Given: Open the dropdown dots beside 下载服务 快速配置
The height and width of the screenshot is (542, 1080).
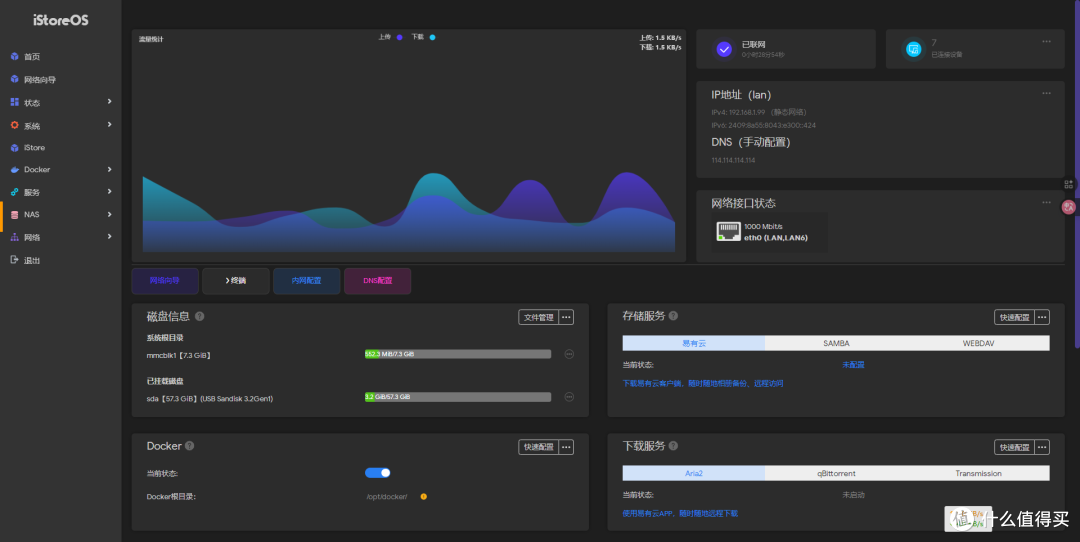Looking at the screenshot, I should tap(1042, 447).
